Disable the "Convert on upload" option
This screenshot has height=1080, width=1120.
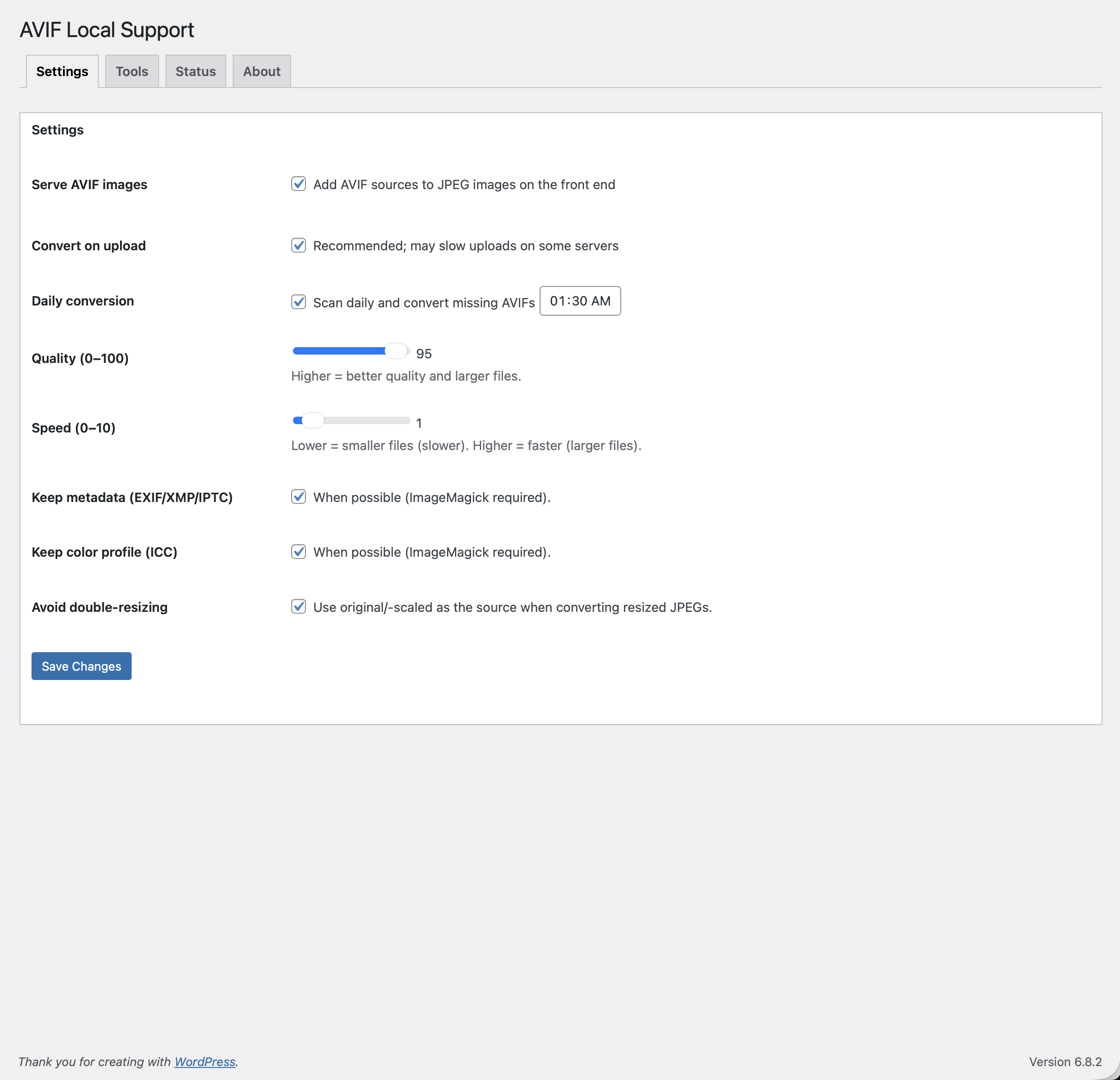pos(299,245)
